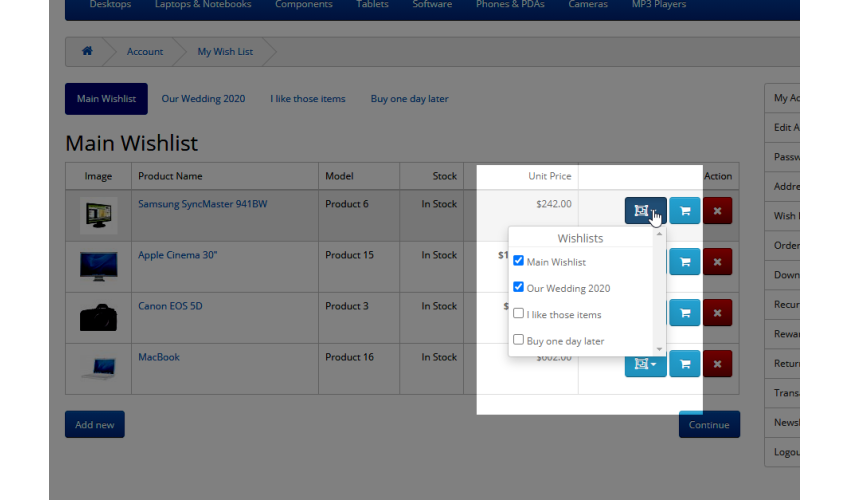850x500 pixels.
Task: Click MacBook thumbnail image
Action: 99,368
